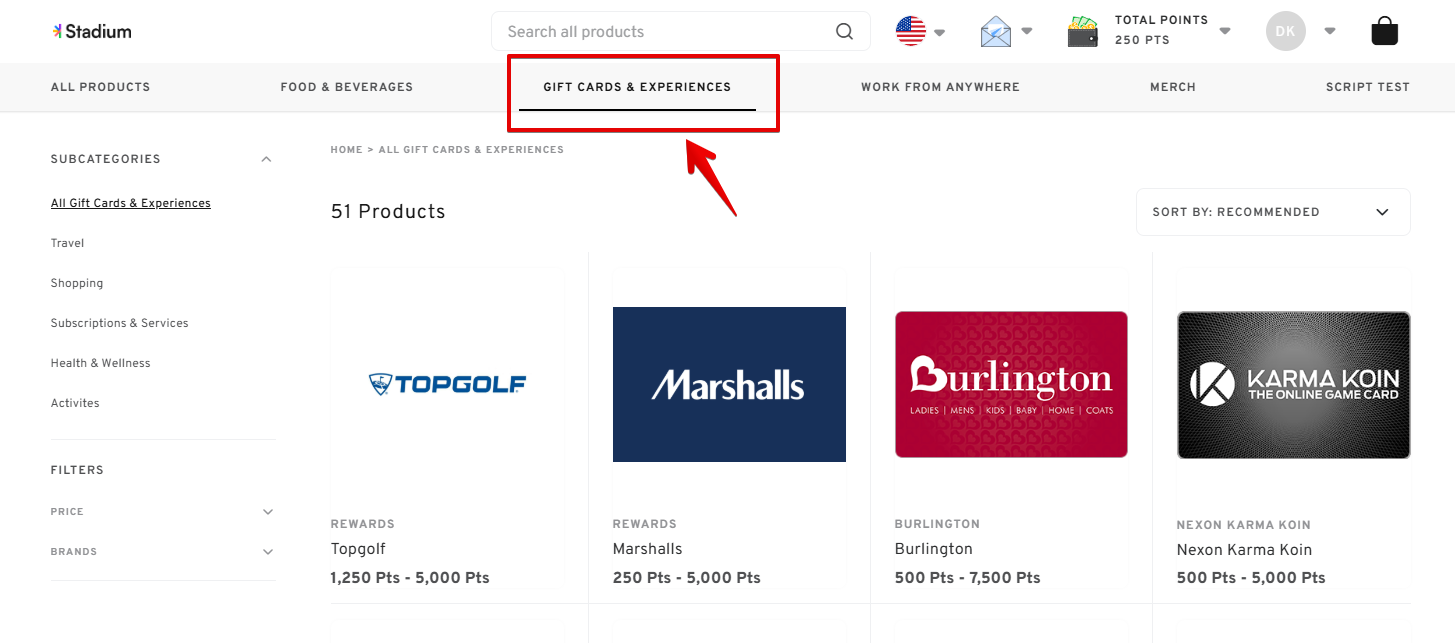
Task: Collapse the Subcategories section
Action: [x=266, y=159]
